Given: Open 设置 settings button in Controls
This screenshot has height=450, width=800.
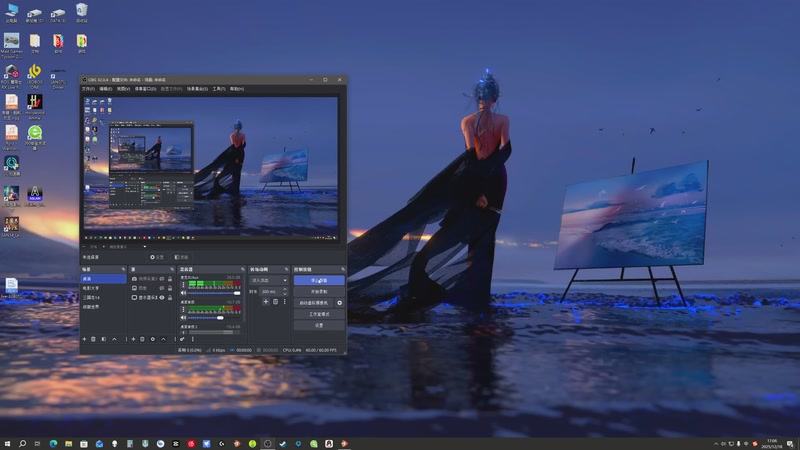Looking at the screenshot, I should point(319,325).
